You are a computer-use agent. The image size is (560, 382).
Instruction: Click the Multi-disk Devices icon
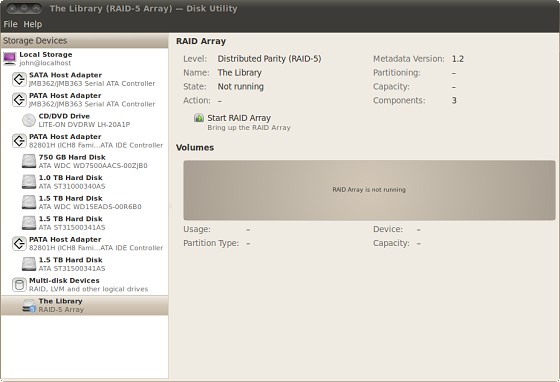click(19, 285)
